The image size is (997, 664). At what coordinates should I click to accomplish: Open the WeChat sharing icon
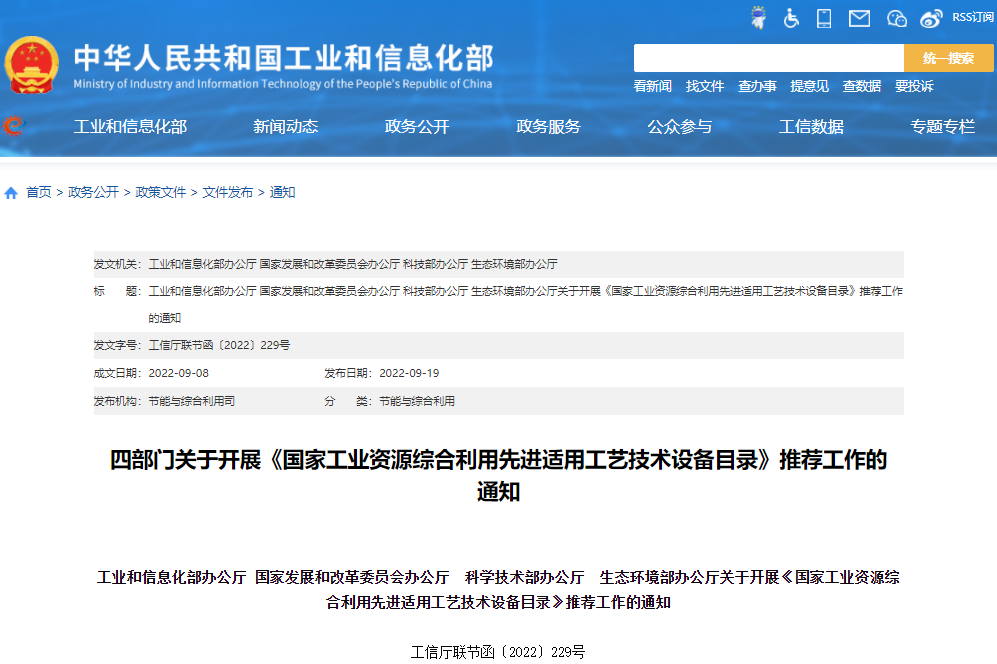pyautogui.click(x=896, y=18)
